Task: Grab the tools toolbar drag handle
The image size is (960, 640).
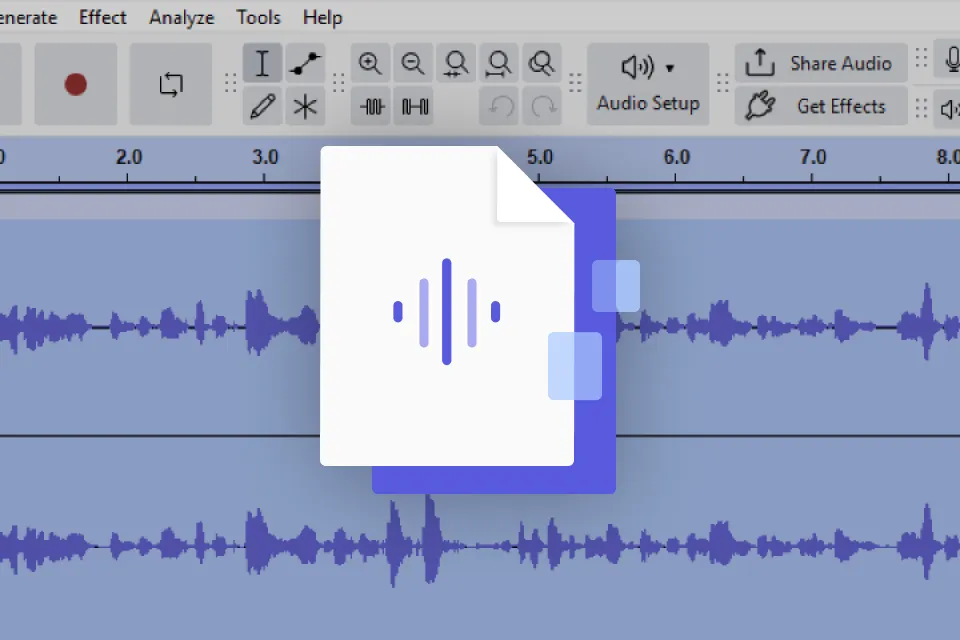Action: pyautogui.click(x=230, y=83)
